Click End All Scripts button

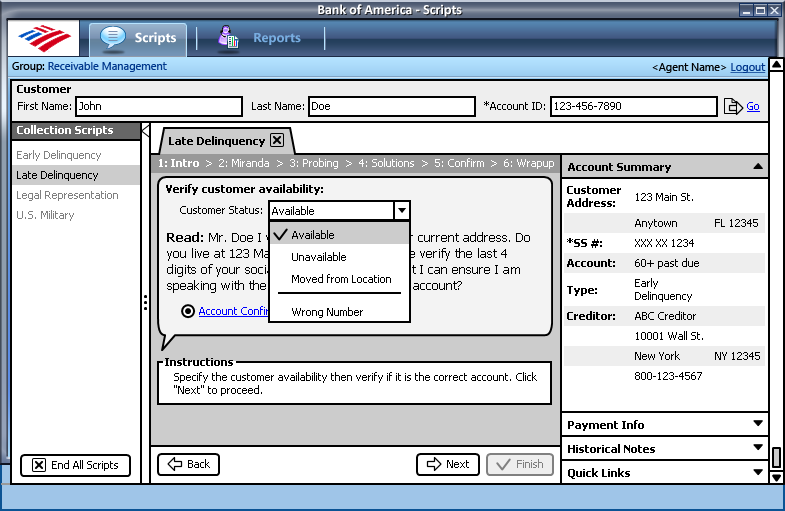[x=76, y=465]
